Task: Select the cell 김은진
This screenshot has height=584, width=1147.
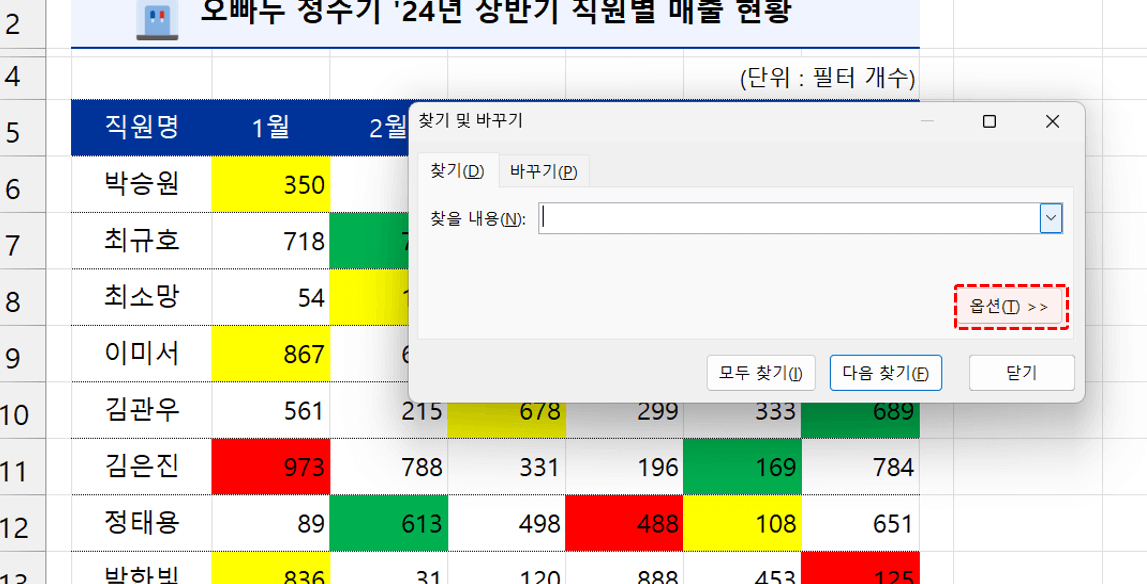Action: point(141,467)
